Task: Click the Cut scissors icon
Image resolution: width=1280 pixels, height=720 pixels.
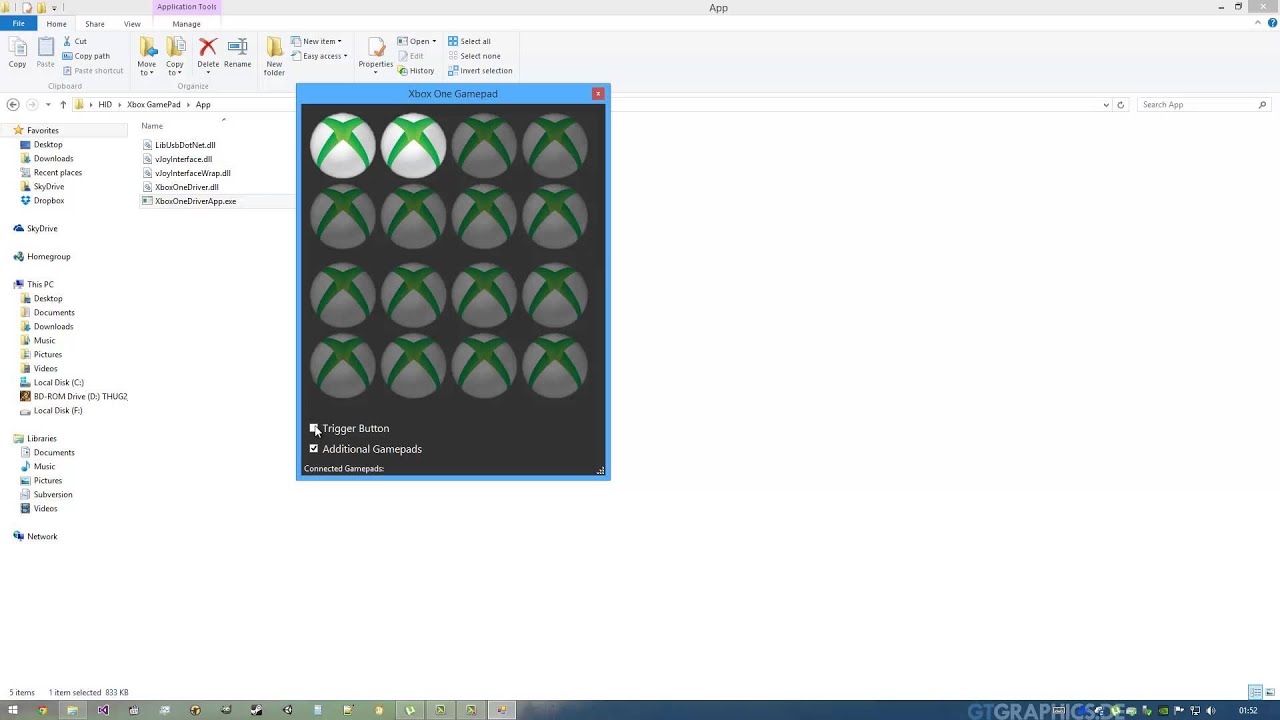Action: (x=67, y=41)
